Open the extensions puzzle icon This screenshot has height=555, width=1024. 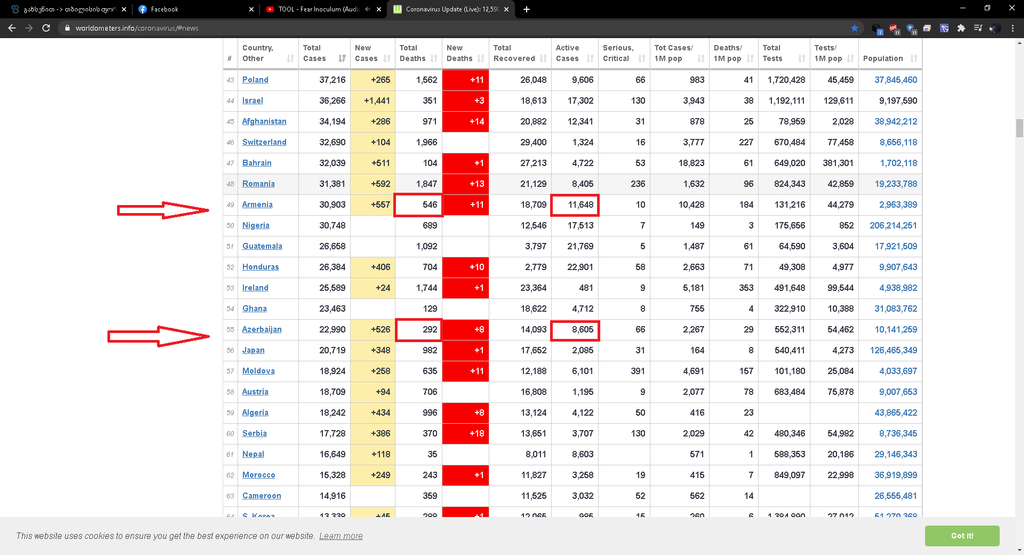point(961,28)
